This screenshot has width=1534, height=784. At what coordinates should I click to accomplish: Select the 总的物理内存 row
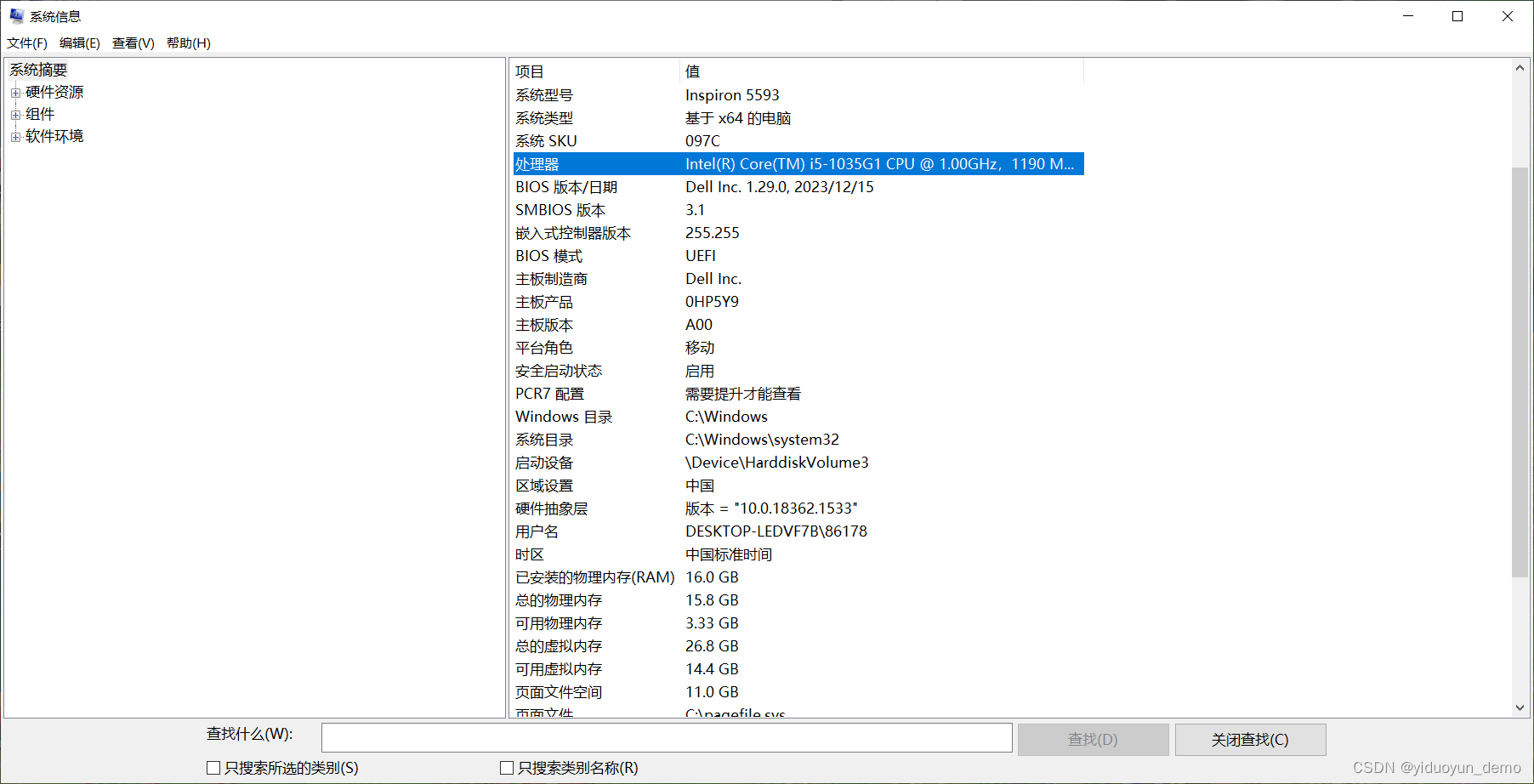798,600
